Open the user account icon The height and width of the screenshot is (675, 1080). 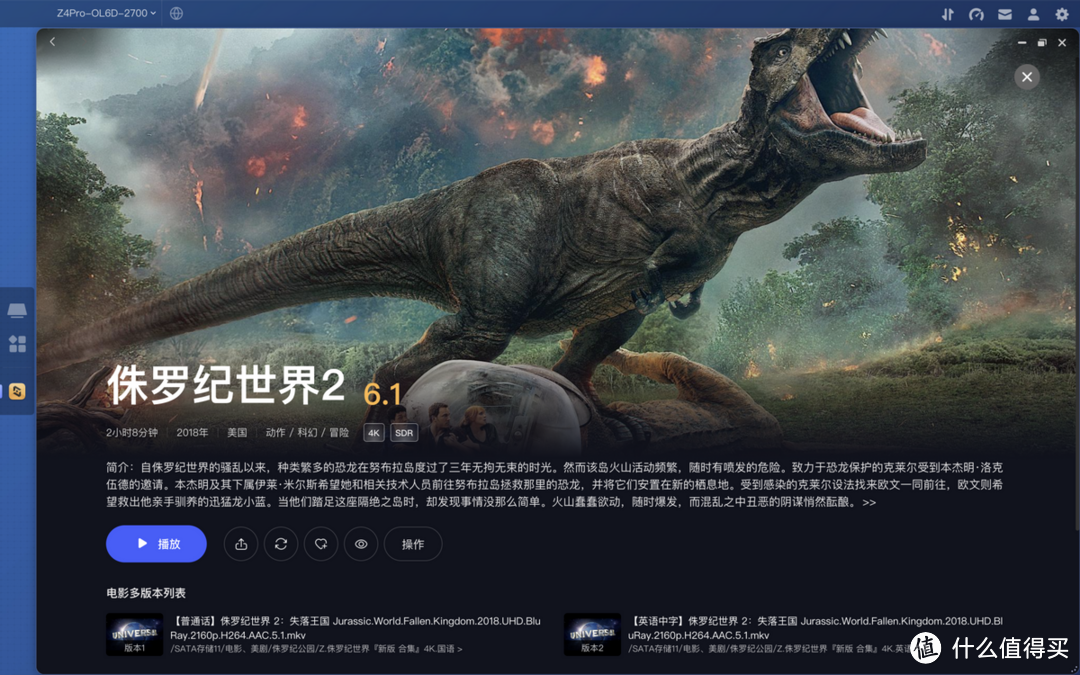(1033, 14)
